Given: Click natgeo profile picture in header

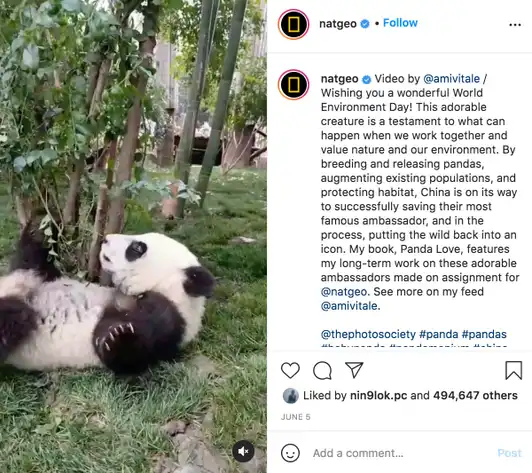Looking at the screenshot, I should [x=293, y=24].
